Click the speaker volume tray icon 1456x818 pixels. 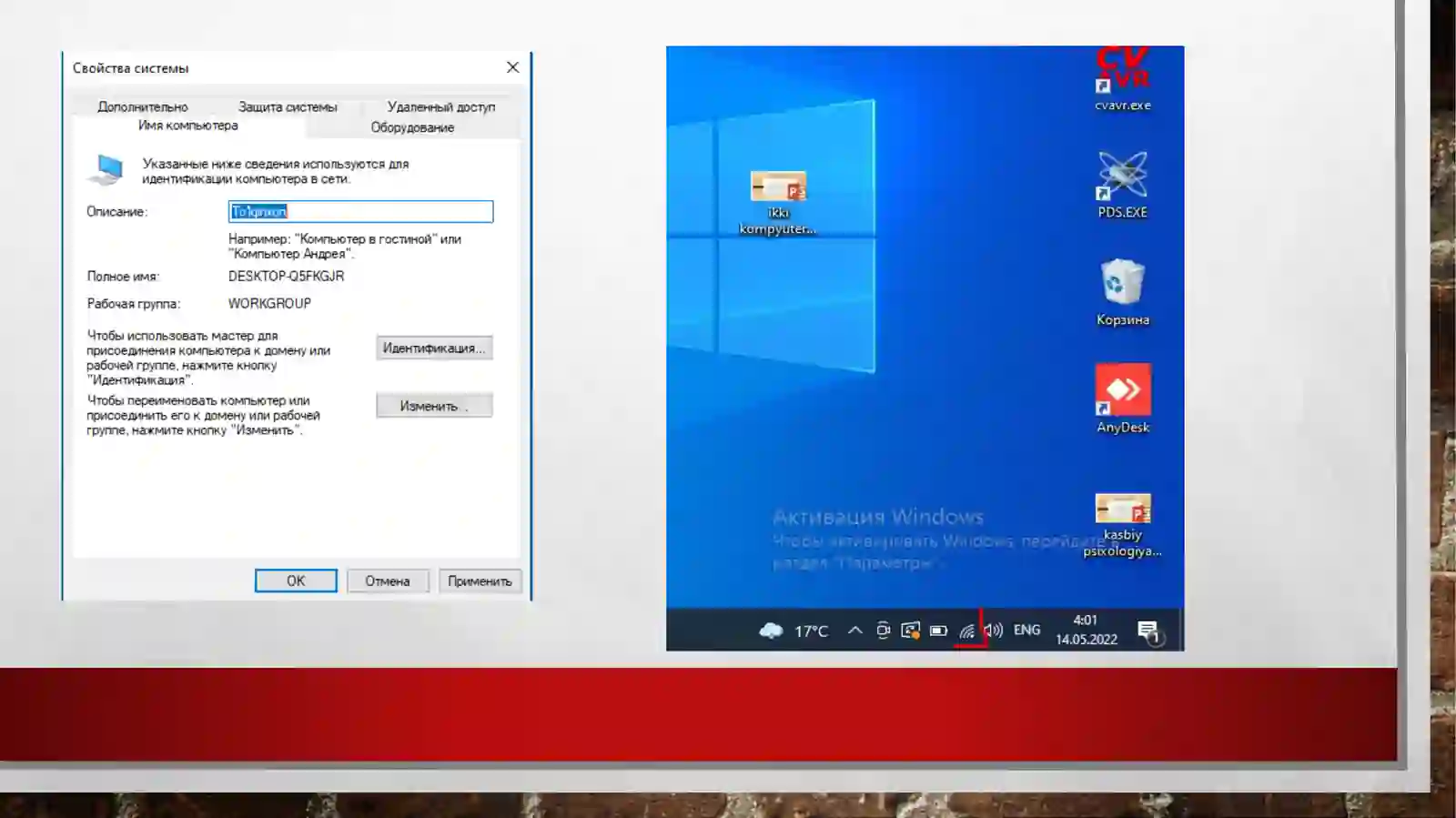click(x=994, y=631)
